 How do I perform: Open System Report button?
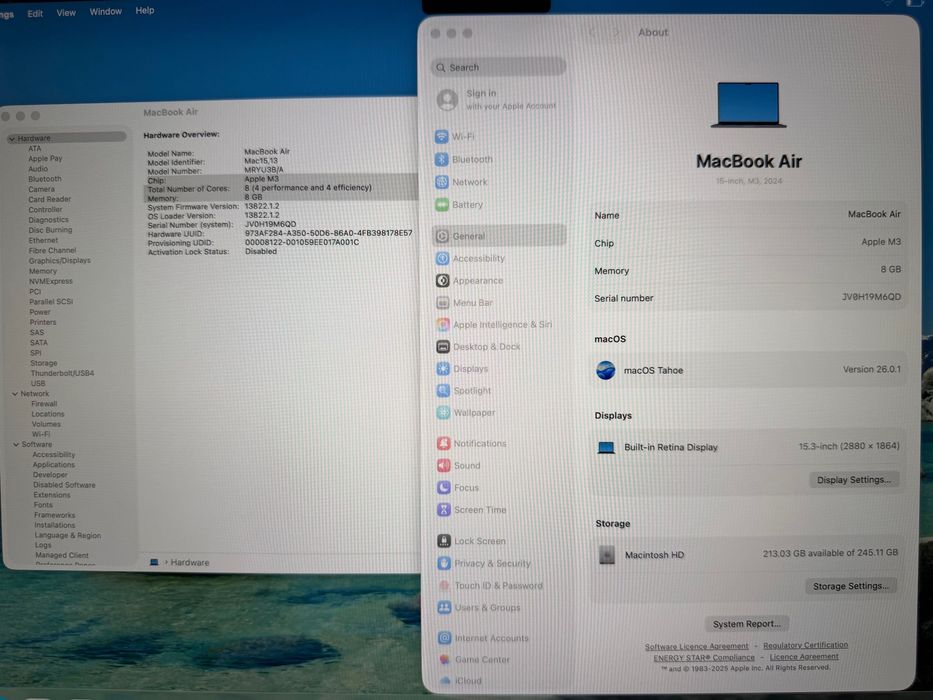747,623
